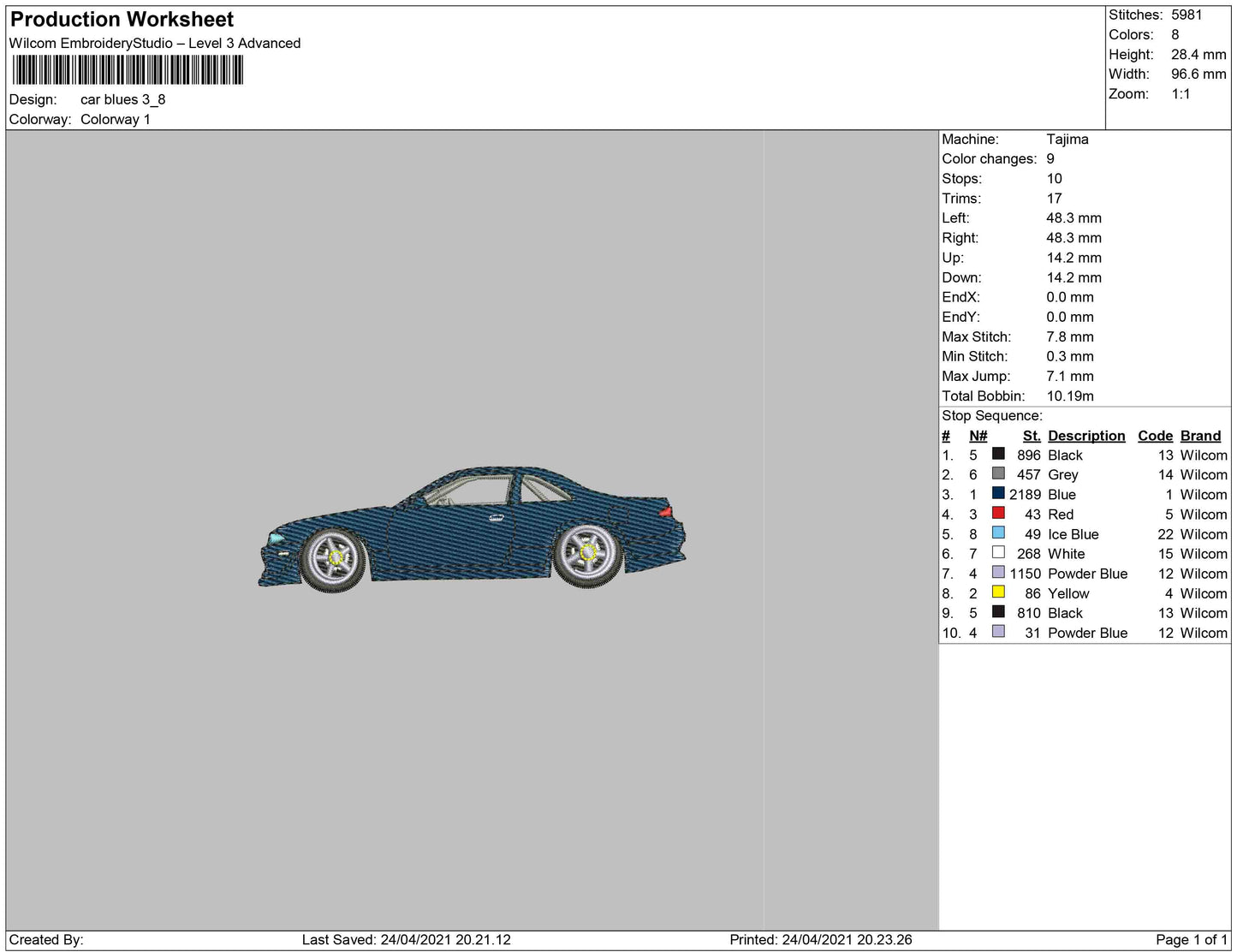The width and height of the screenshot is (1237, 952).
Task: Click the White thread color swatch
Action: pyautogui.click(x=998, y=552)
